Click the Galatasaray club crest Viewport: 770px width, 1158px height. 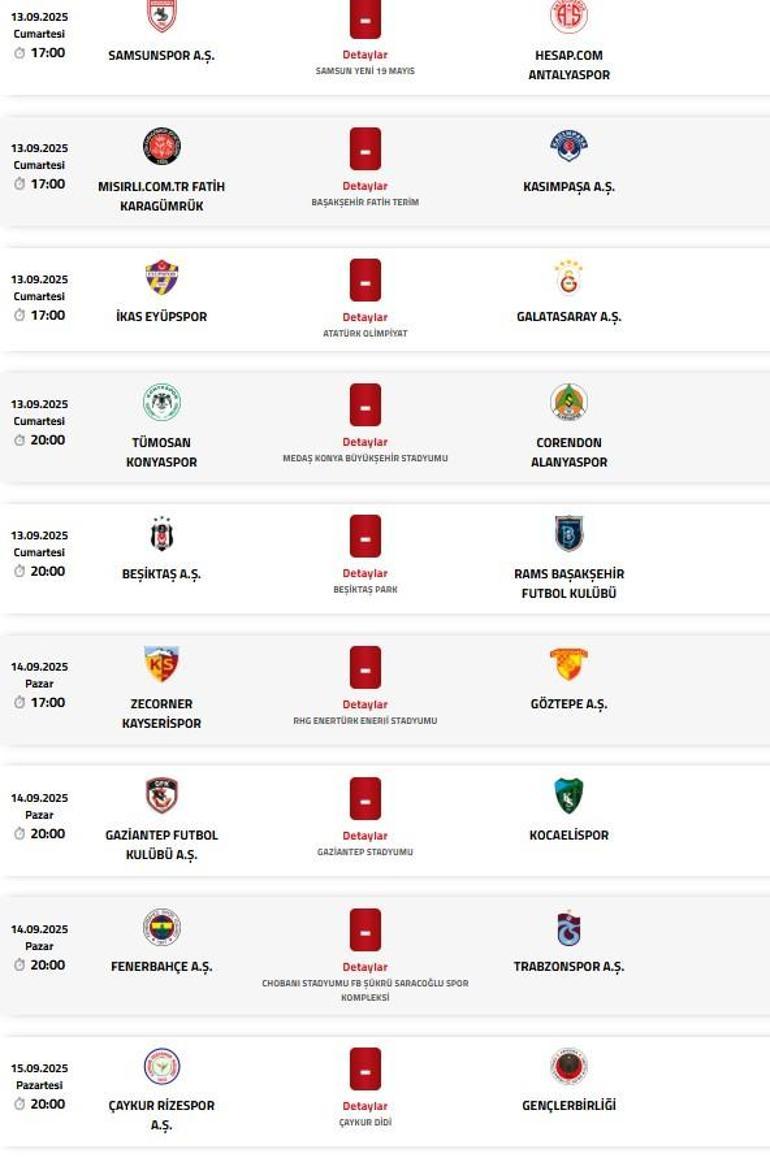(568, 278)
